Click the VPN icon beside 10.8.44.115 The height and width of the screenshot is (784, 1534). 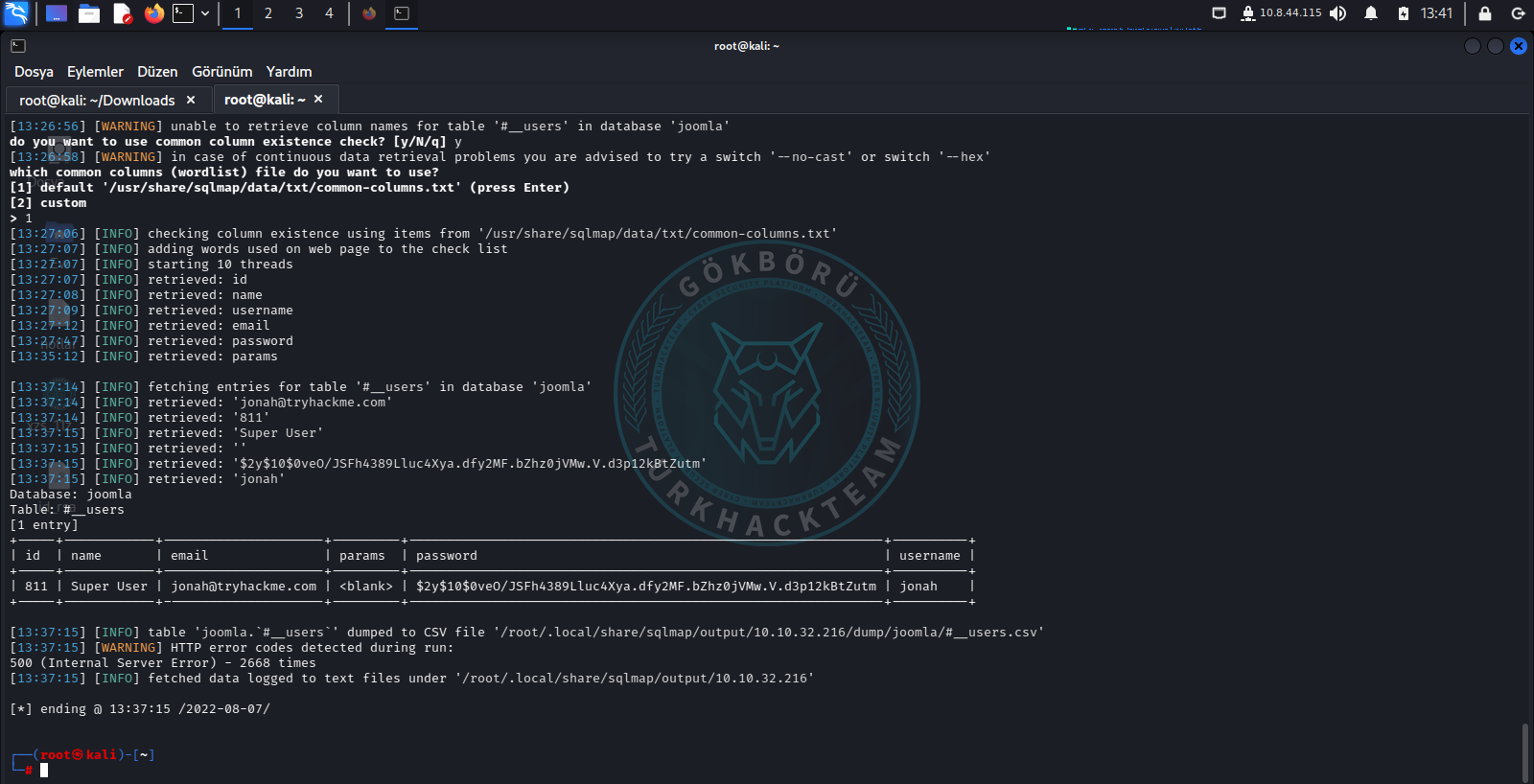tap(1247, 13)
